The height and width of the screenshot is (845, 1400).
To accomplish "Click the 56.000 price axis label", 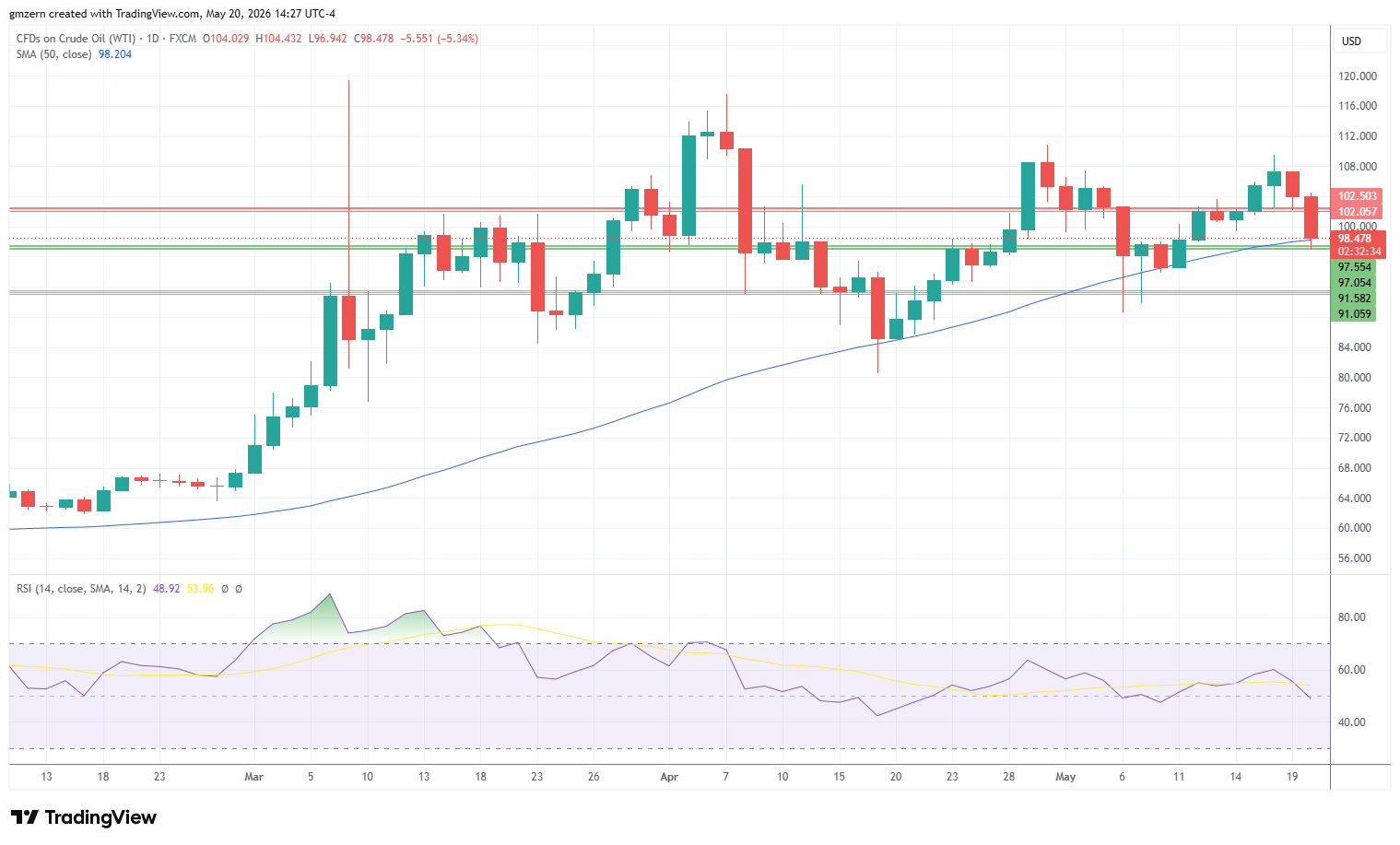I will 1355,558.
